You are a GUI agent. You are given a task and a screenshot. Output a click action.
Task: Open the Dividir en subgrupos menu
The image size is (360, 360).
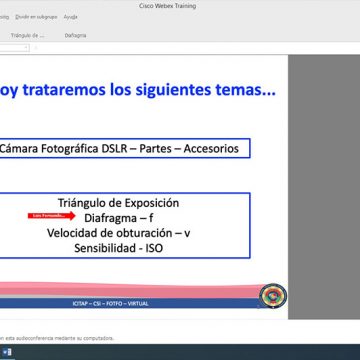point(36,17)
